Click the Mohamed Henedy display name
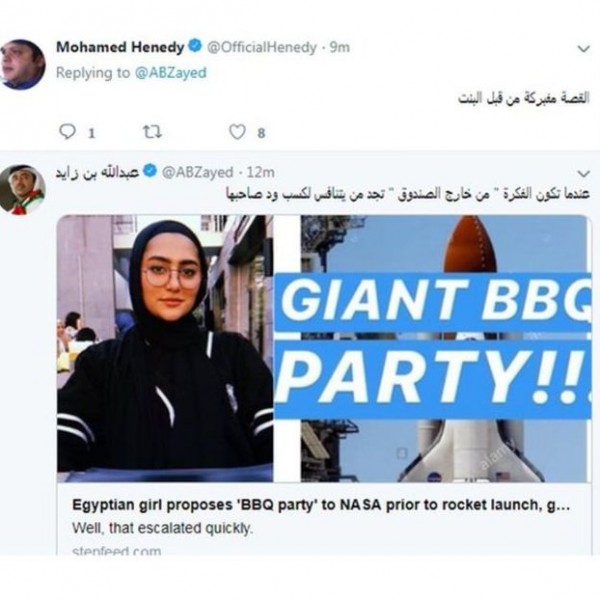 tap(120, 47)
